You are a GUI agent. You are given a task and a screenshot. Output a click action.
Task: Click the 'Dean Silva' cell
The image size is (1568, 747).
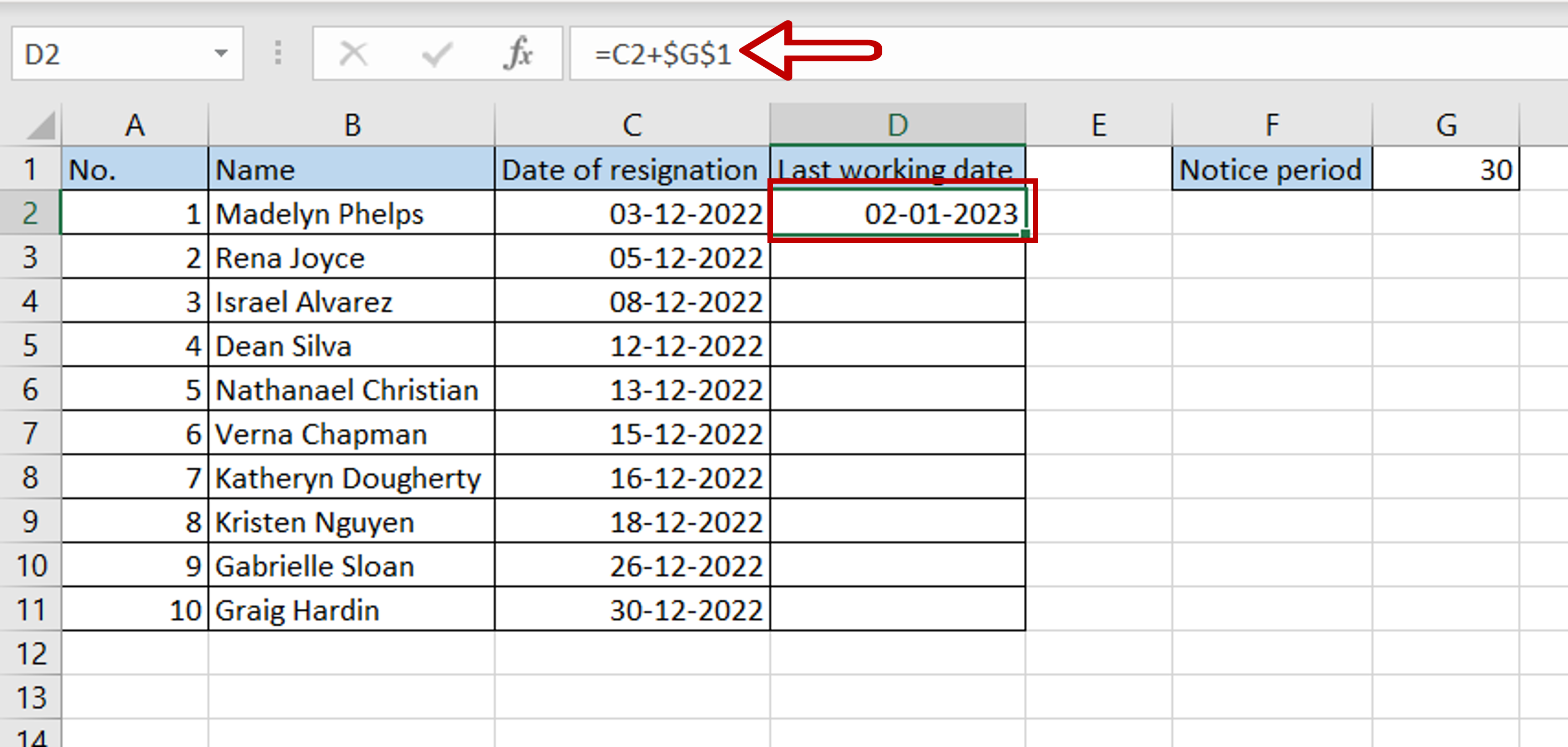click(352, 345)
